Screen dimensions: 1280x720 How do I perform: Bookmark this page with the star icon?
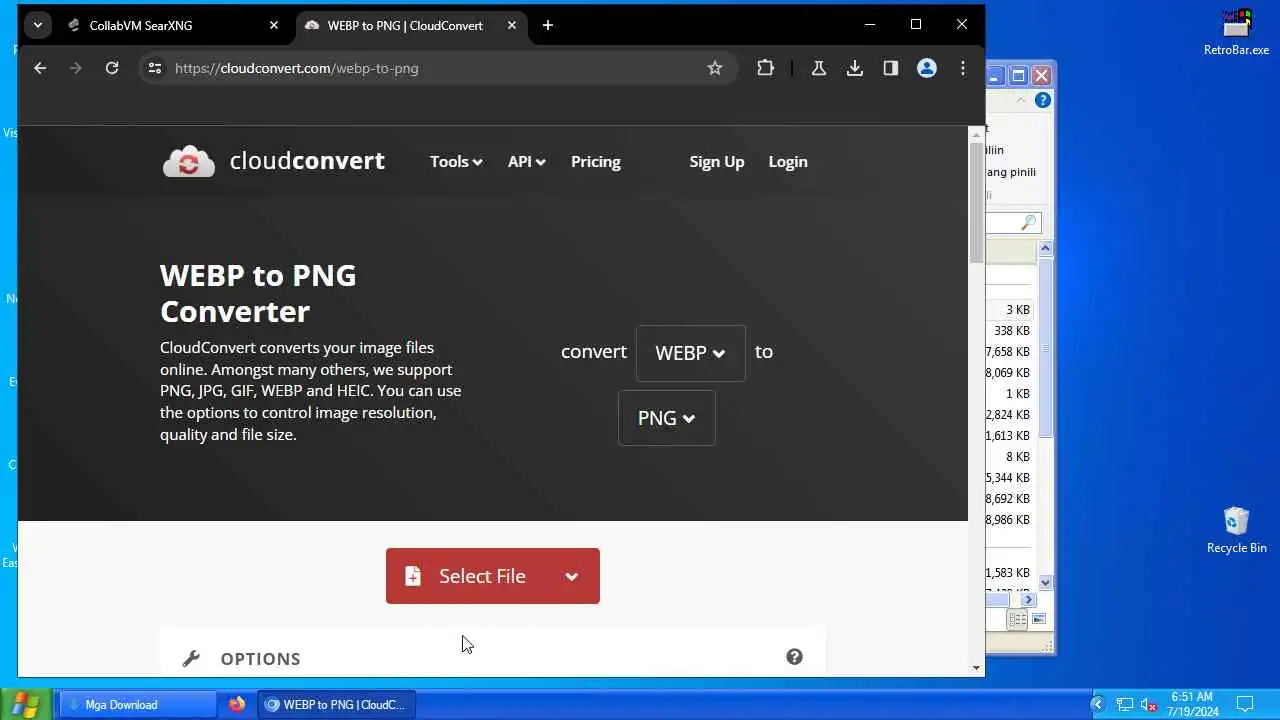pos(714,68)
